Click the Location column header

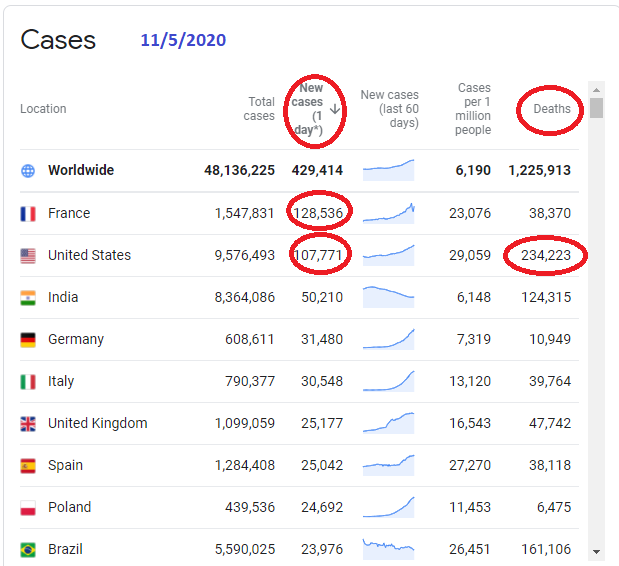pos(43,109)
